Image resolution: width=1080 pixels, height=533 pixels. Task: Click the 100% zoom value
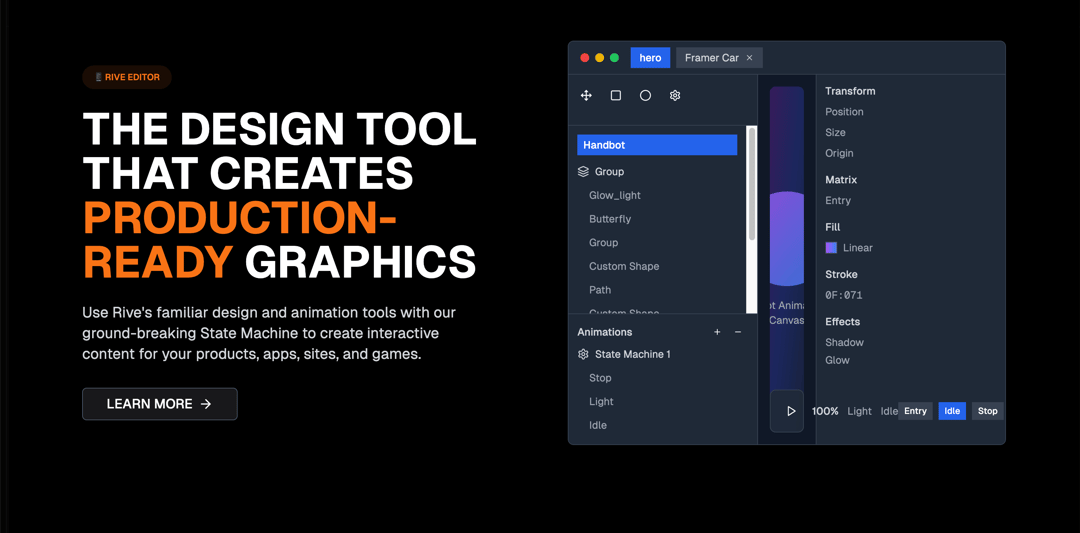point(825,411)
